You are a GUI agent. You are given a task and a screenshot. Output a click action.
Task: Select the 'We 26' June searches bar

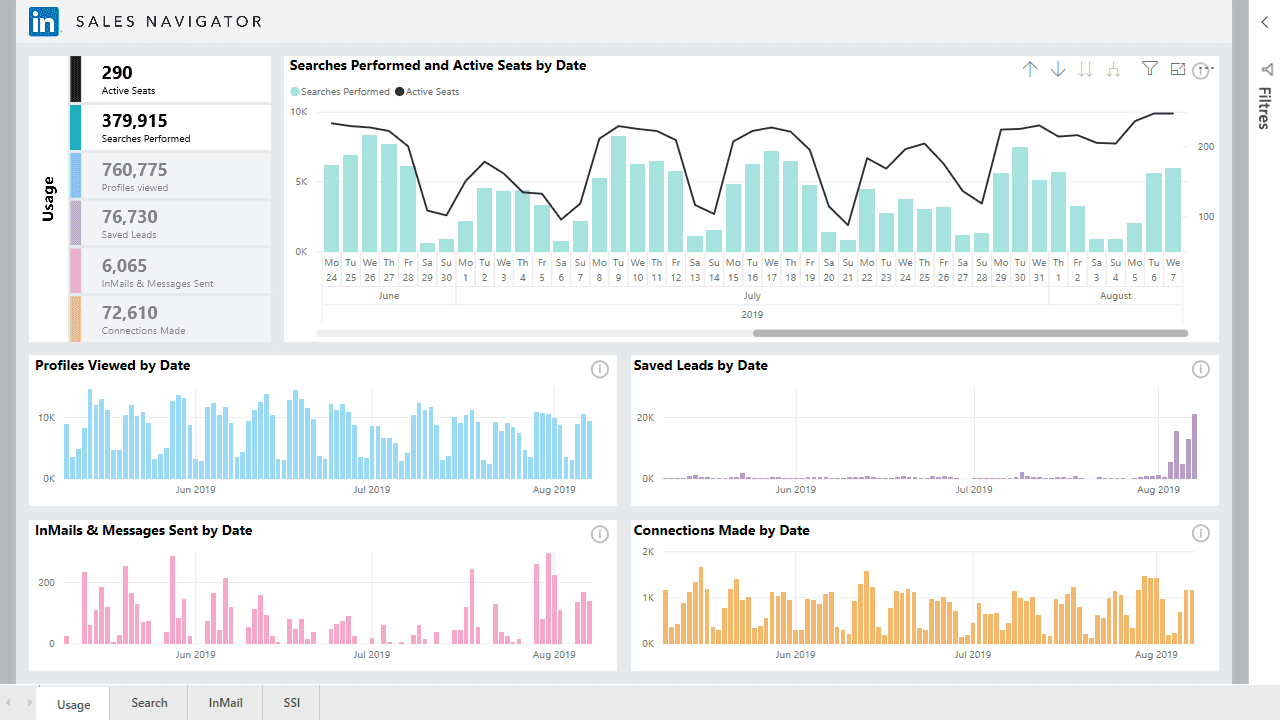[370, 193]
